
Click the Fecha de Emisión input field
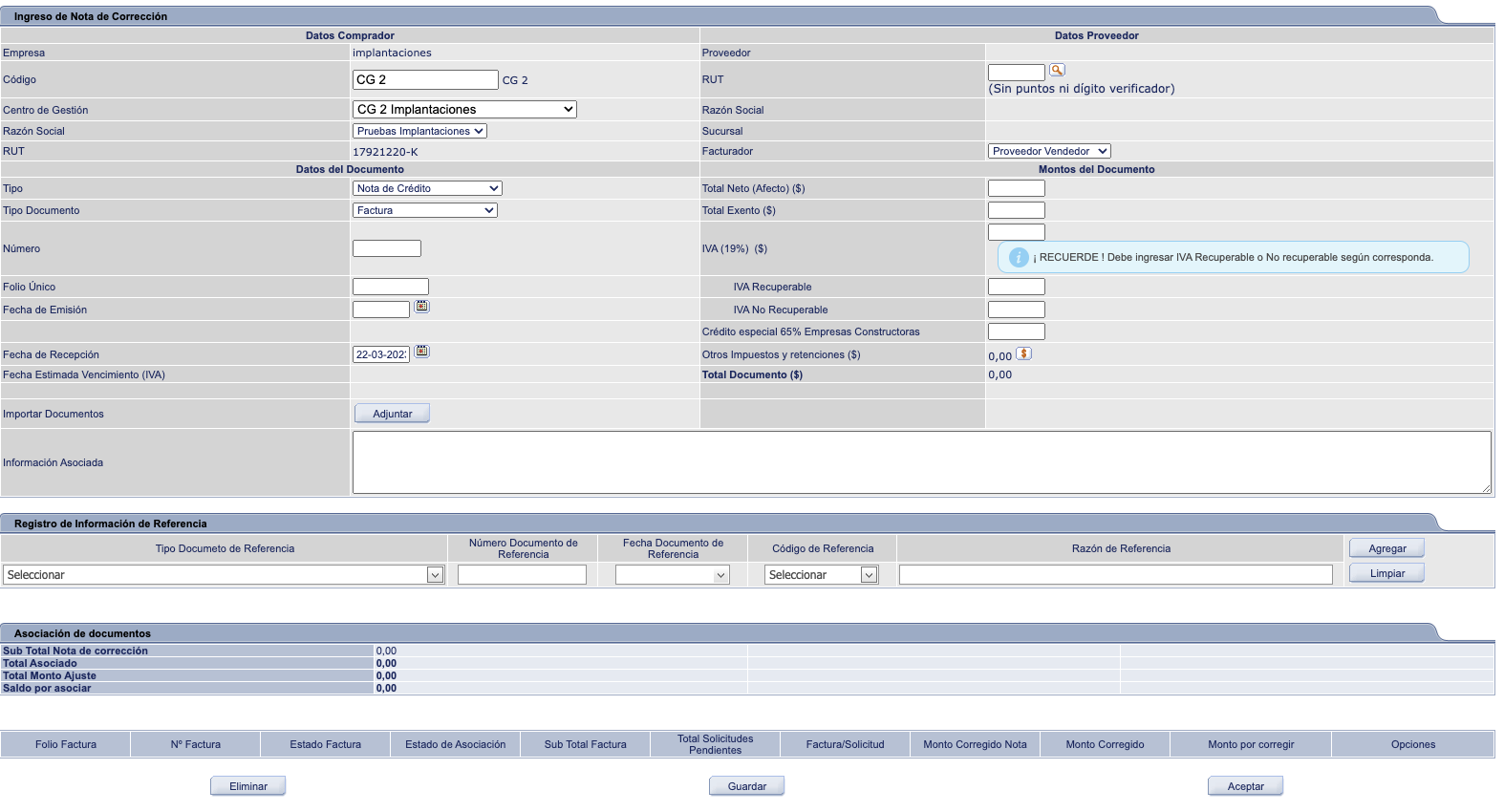(381, 310)
